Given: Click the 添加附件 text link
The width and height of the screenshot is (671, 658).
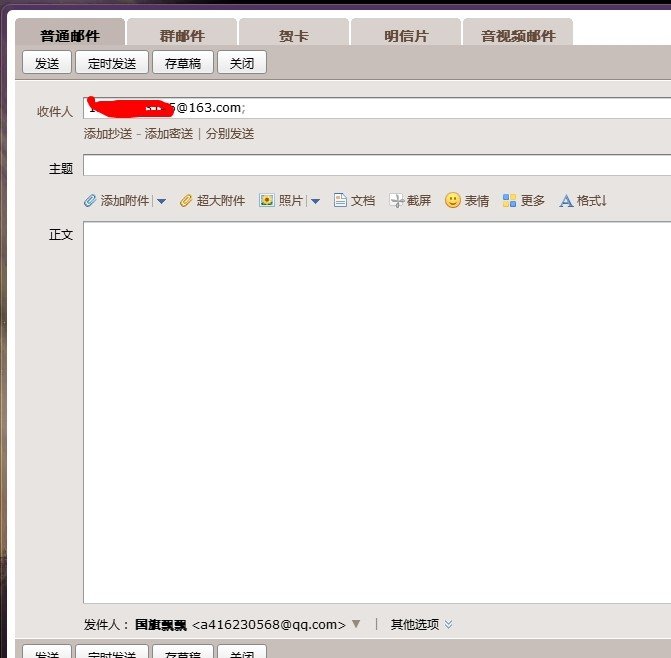Looking at the screenshot, I should [125, 200].
